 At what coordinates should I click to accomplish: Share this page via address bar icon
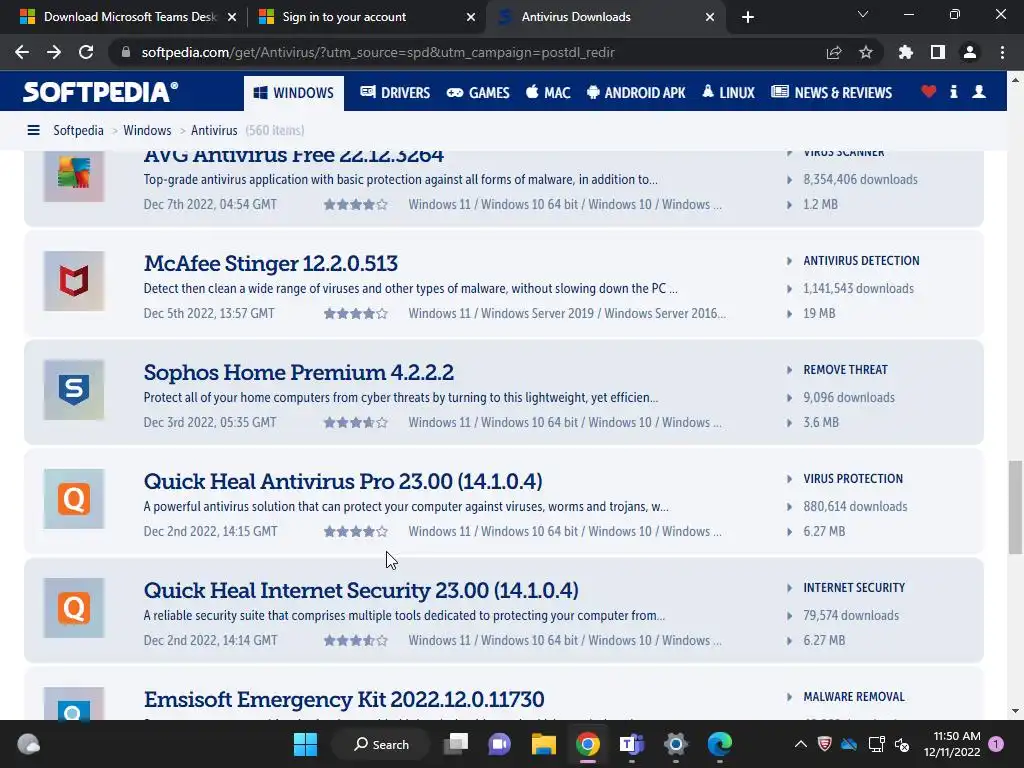pyautogui.click(x=834, y=53)
